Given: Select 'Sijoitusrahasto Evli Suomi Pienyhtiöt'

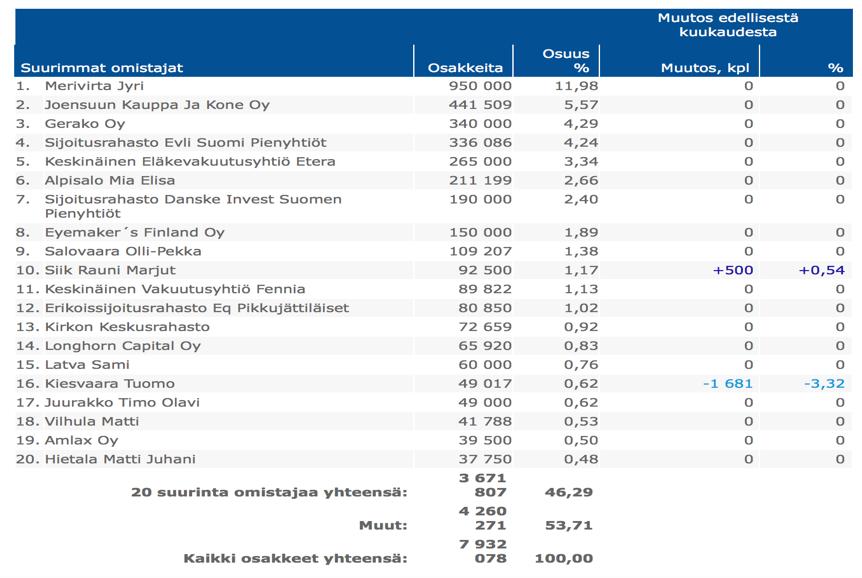Looking at the screenshot, I should pyautogui.click(x=185, y=142).
